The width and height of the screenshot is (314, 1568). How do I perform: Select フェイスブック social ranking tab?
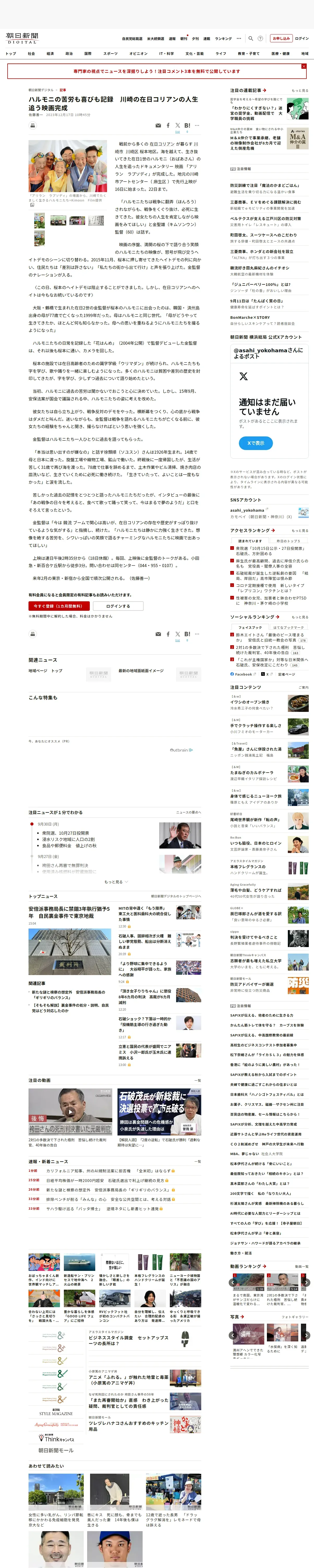[x=250, y=627]
